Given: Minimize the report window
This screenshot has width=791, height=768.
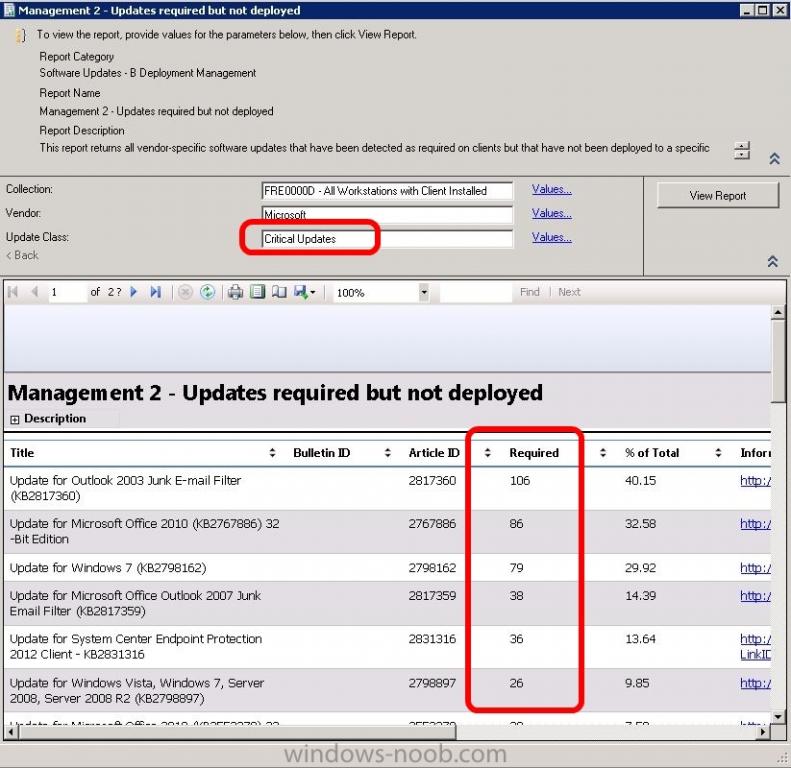Looking at the screenshot, I should (x=747, y=10).
